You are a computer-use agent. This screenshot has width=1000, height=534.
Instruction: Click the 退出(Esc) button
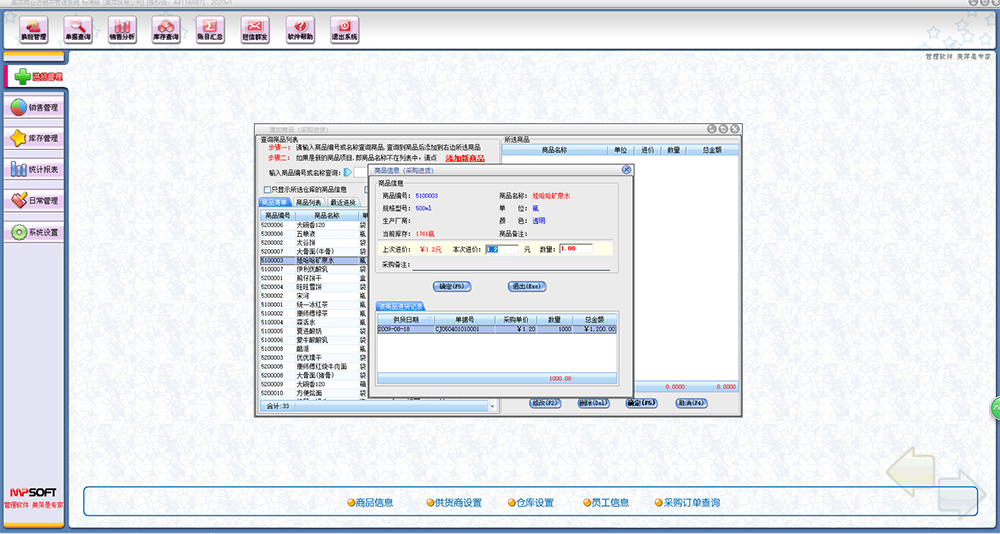(526, 286)
